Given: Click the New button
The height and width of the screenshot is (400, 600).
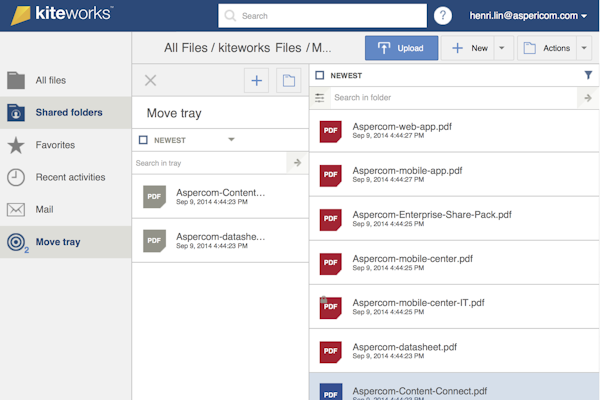Looking at the screenshot, I should [468, 48].
